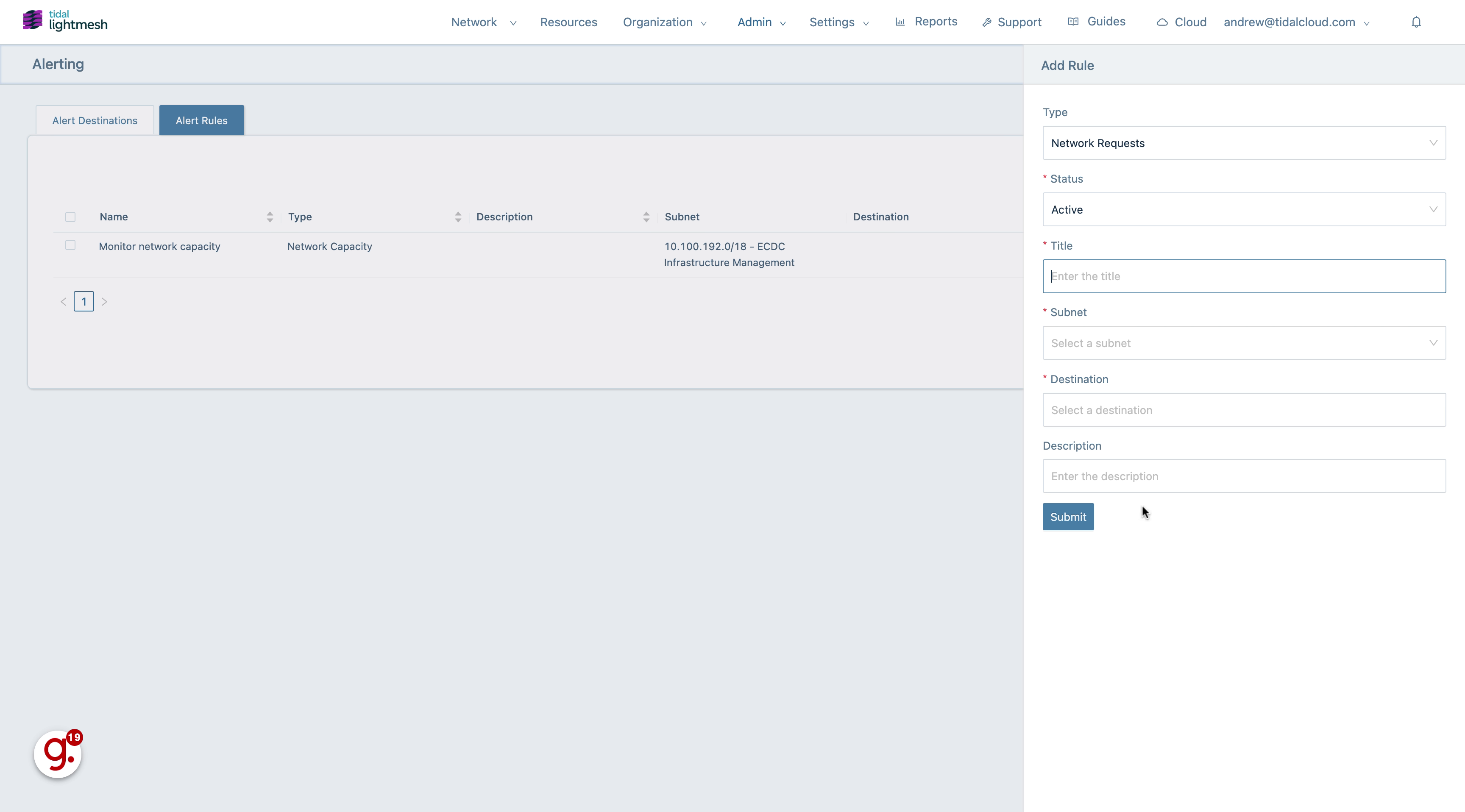Image resolution: width=1465 pixels, height=812 pixels.
Task: Expand the Admin menu
Action: [761, 22]
